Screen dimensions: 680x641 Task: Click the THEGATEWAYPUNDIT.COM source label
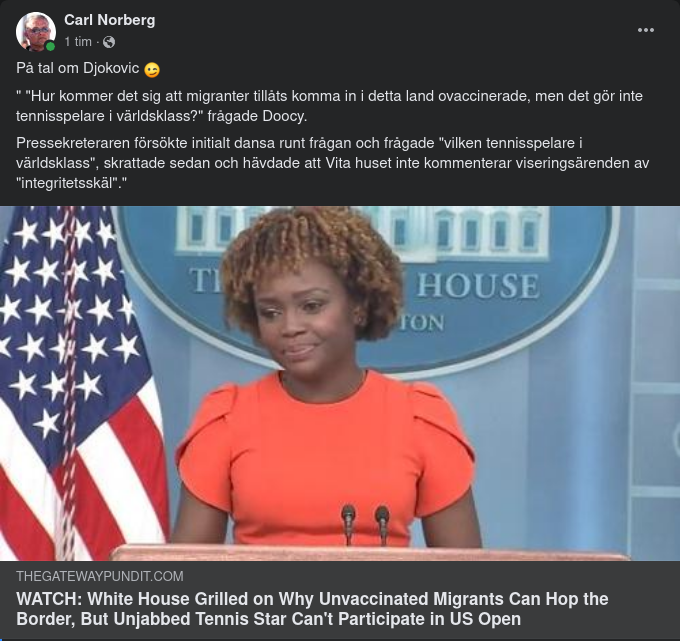point(100,576)
